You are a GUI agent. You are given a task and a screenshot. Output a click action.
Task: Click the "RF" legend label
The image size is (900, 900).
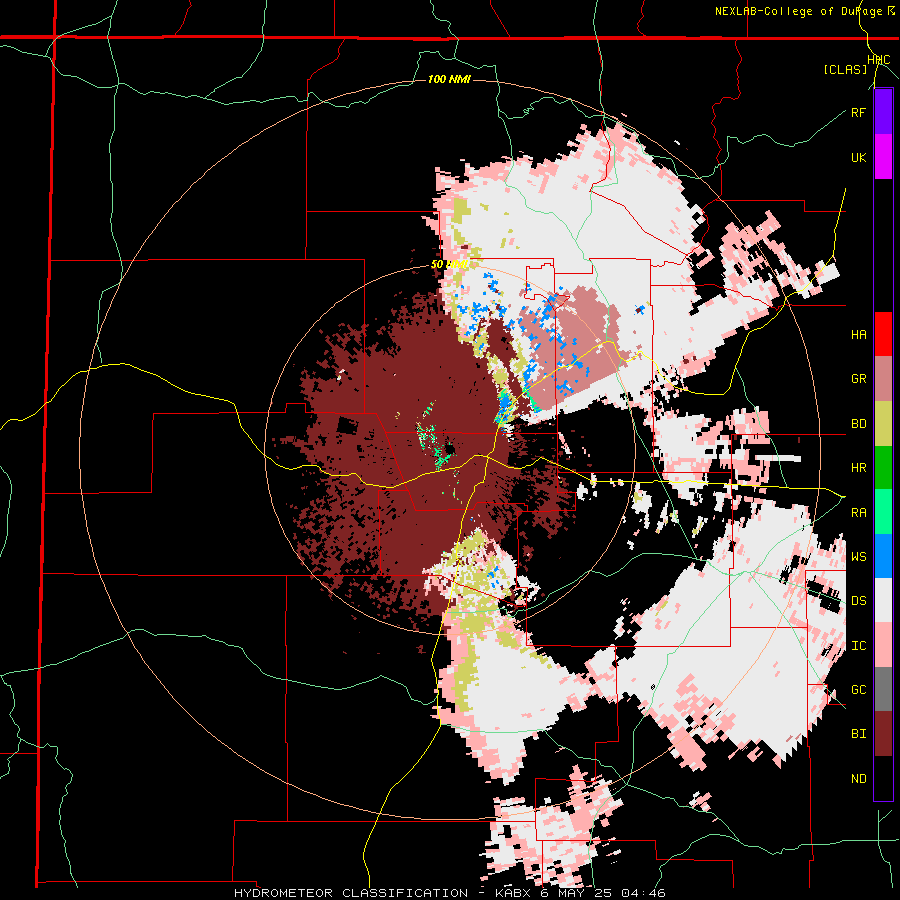tap(859, 112)
